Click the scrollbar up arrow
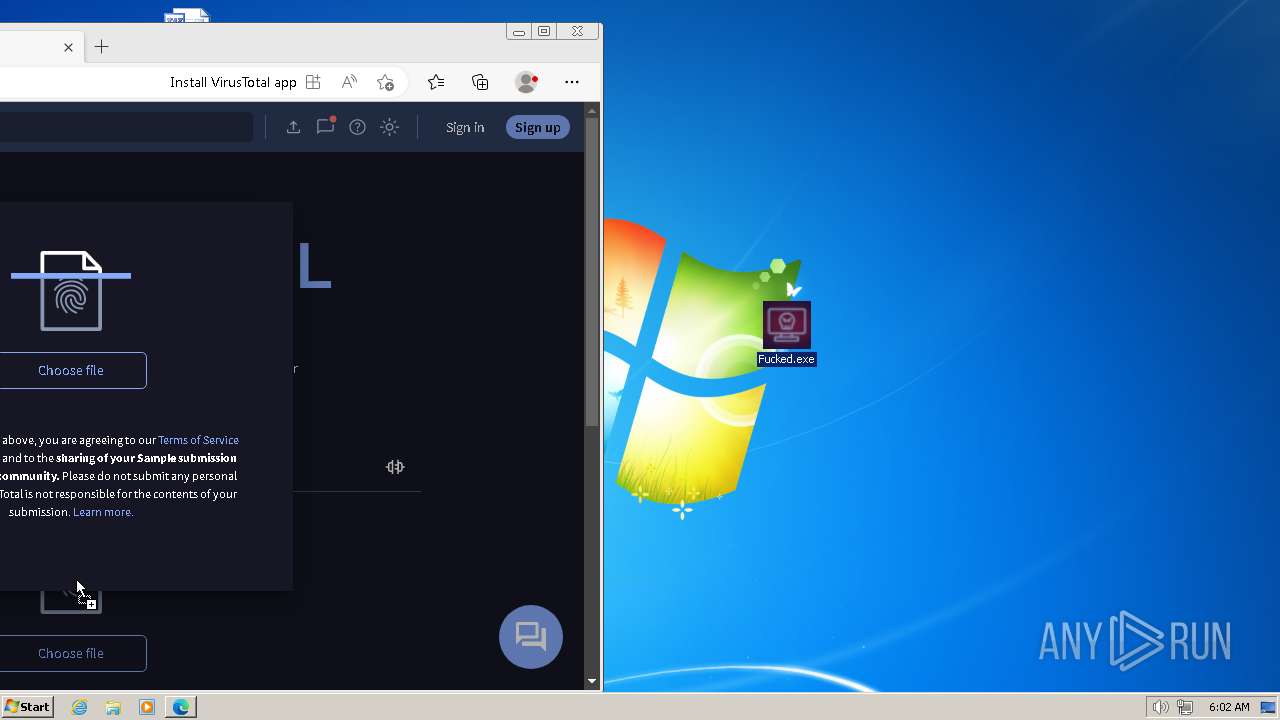The height and width of the screenshot is (720, 1280). [592, 109]
